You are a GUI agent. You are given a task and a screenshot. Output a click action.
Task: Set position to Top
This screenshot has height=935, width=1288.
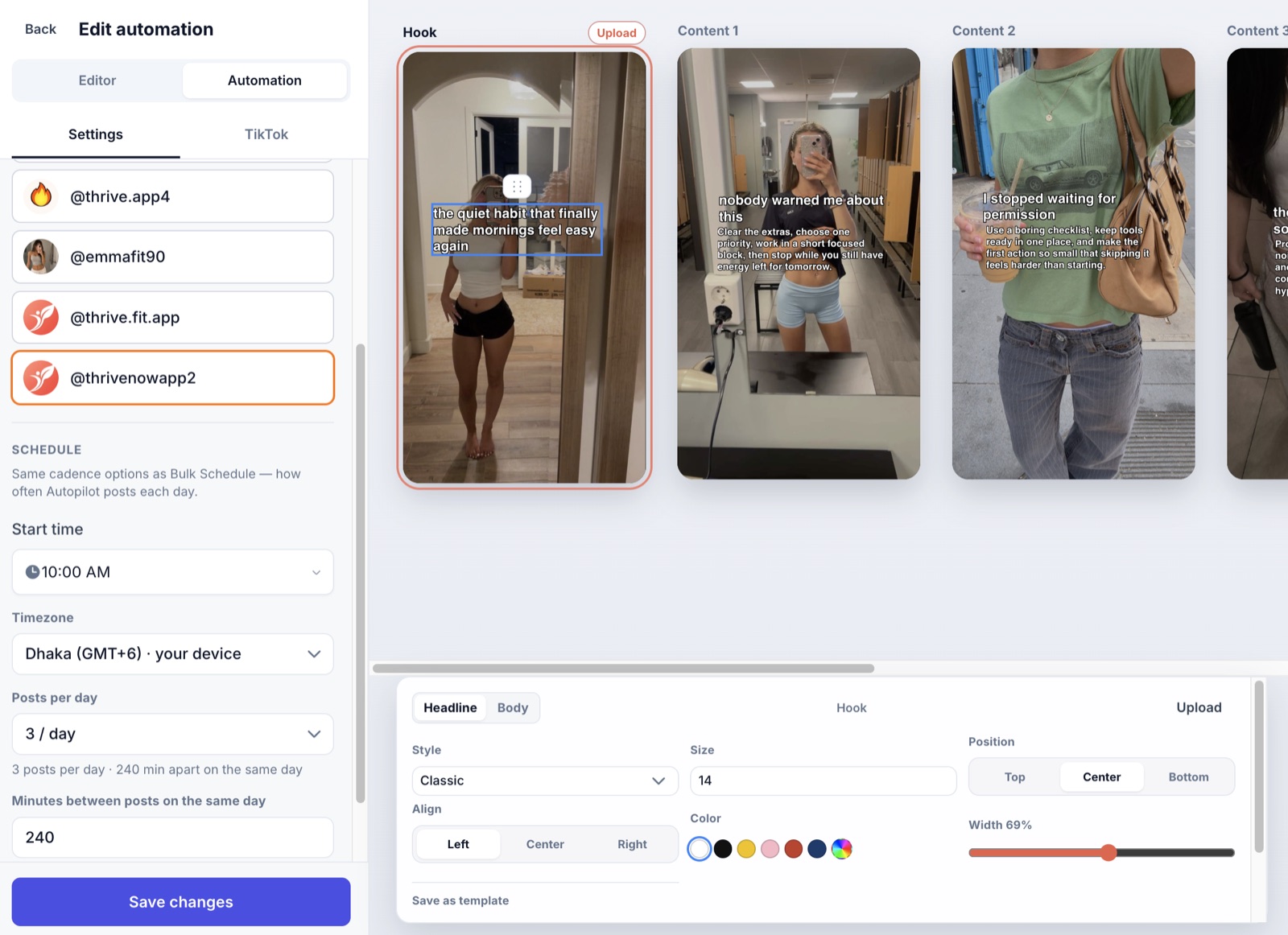coord(1014,776)
